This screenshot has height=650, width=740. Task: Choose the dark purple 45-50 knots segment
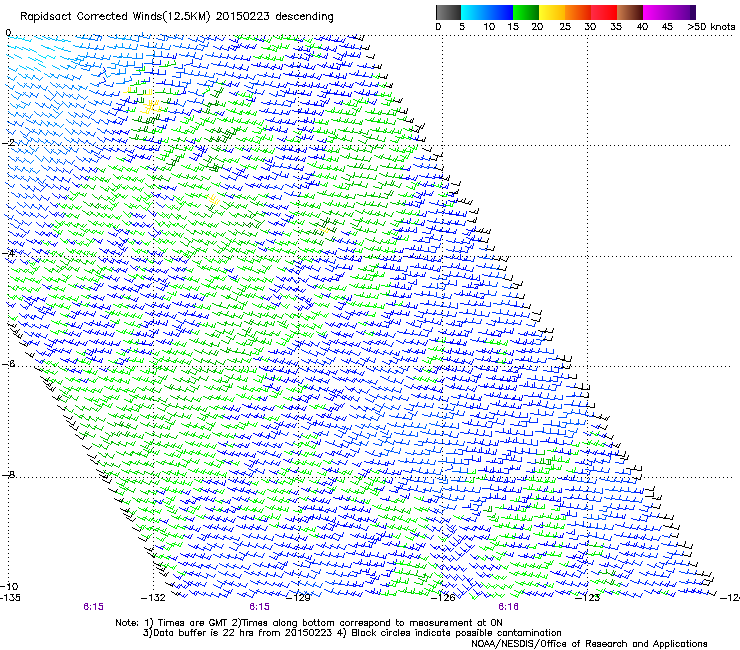[682, 12]
